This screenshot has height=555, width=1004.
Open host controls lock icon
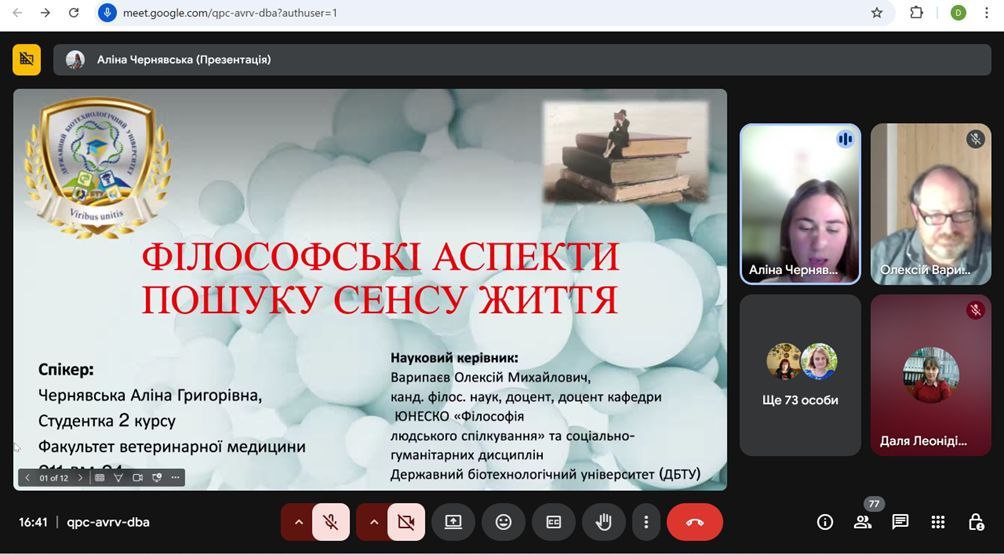click(976, 522)
